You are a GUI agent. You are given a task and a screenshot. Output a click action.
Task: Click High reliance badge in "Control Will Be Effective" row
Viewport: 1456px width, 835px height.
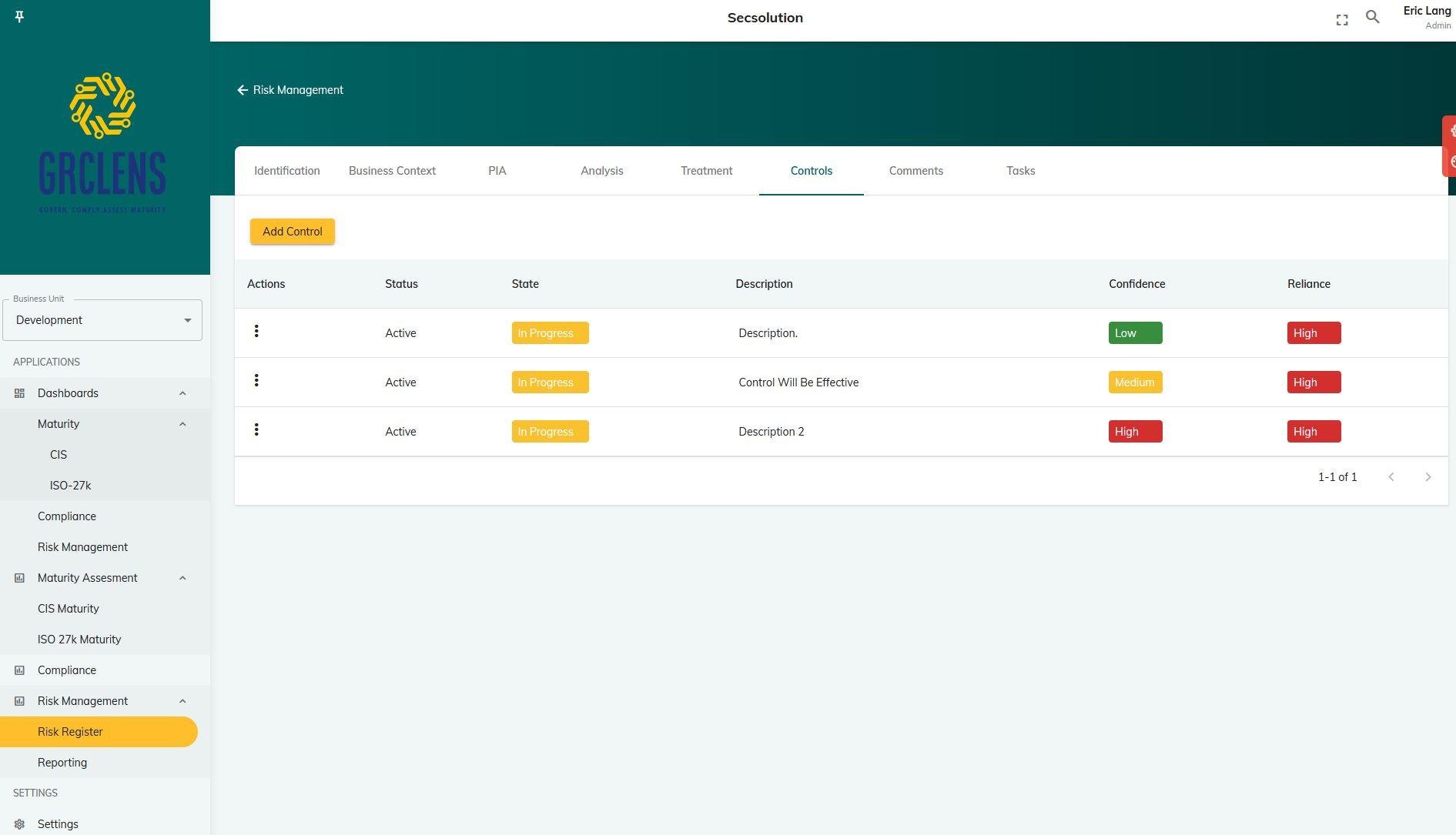(1314, 382)
